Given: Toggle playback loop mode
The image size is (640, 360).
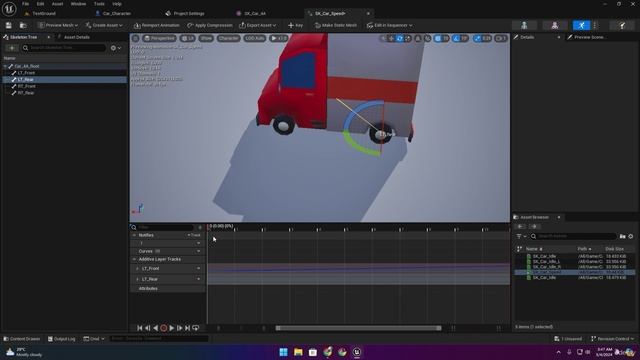Looking at the screenshot, I should pyautogui.click(x=196, y=328).
